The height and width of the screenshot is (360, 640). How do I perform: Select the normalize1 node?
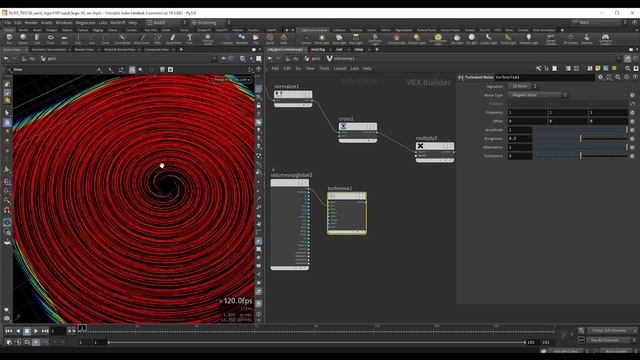[x=293, y=98]
